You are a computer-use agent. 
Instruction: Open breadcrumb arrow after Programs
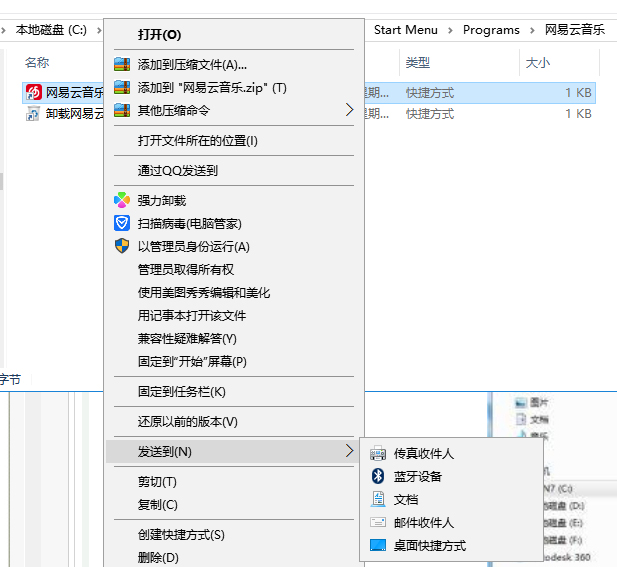click(532, 30)
